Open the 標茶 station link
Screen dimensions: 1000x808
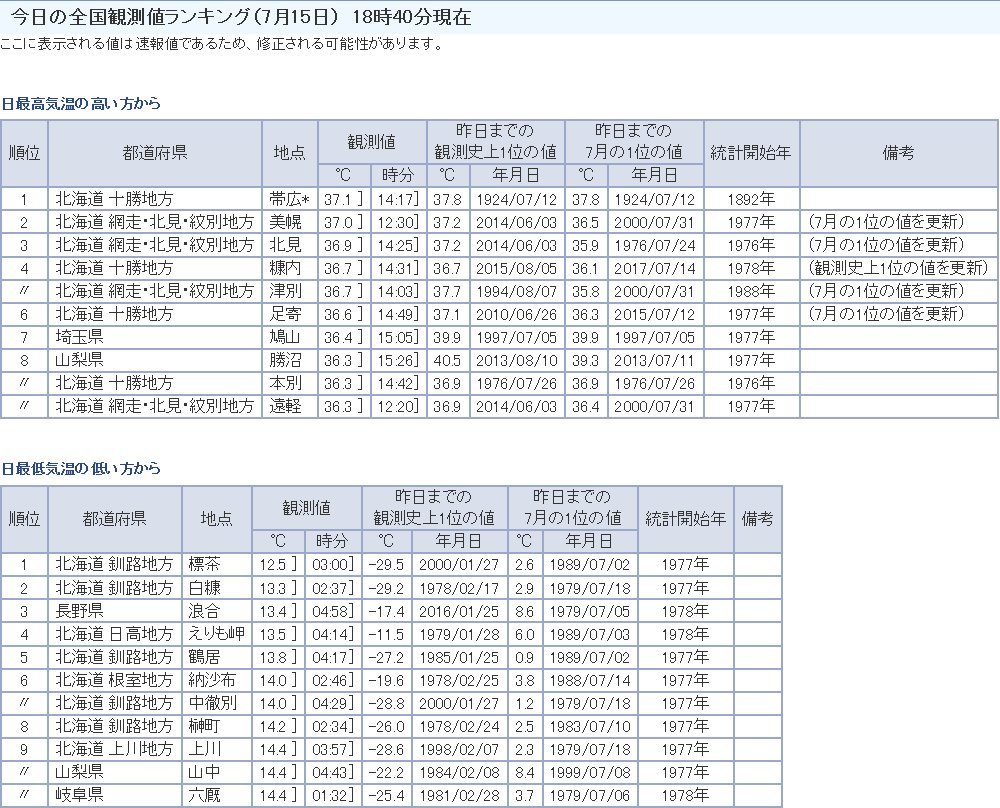coord(203,564)
